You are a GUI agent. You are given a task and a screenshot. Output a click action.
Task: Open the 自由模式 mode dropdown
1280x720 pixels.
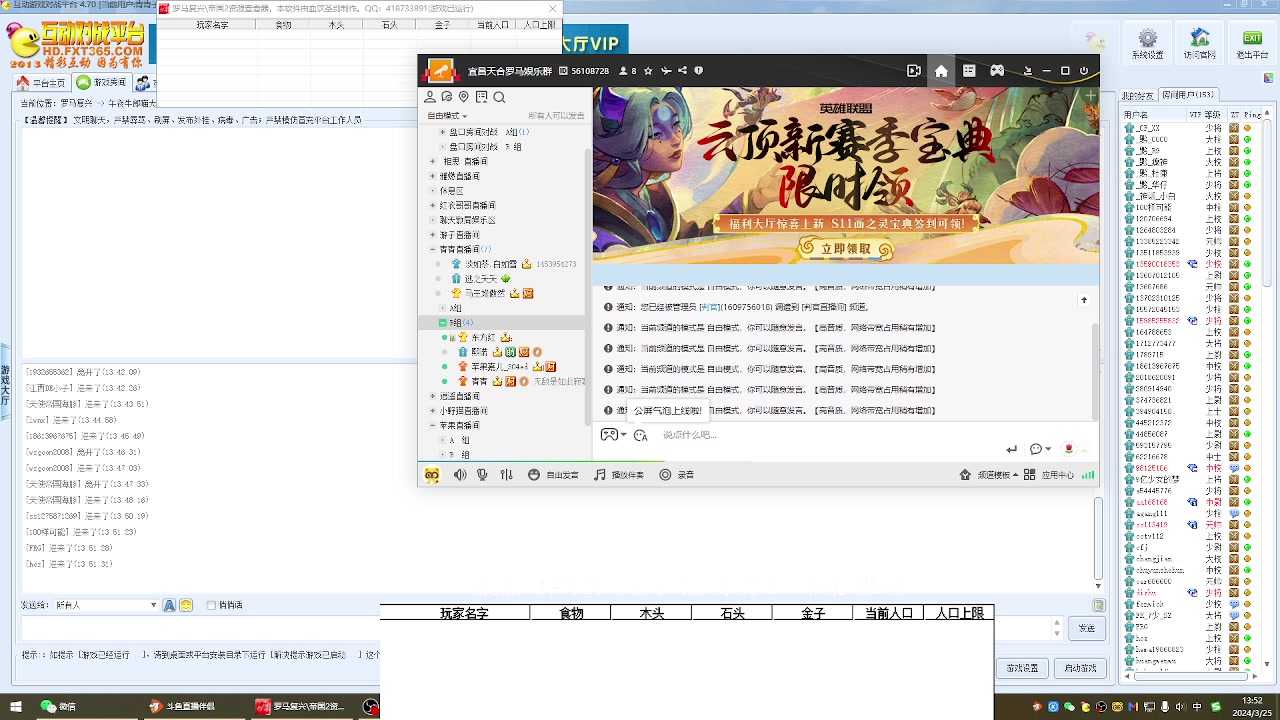point(447,116)
